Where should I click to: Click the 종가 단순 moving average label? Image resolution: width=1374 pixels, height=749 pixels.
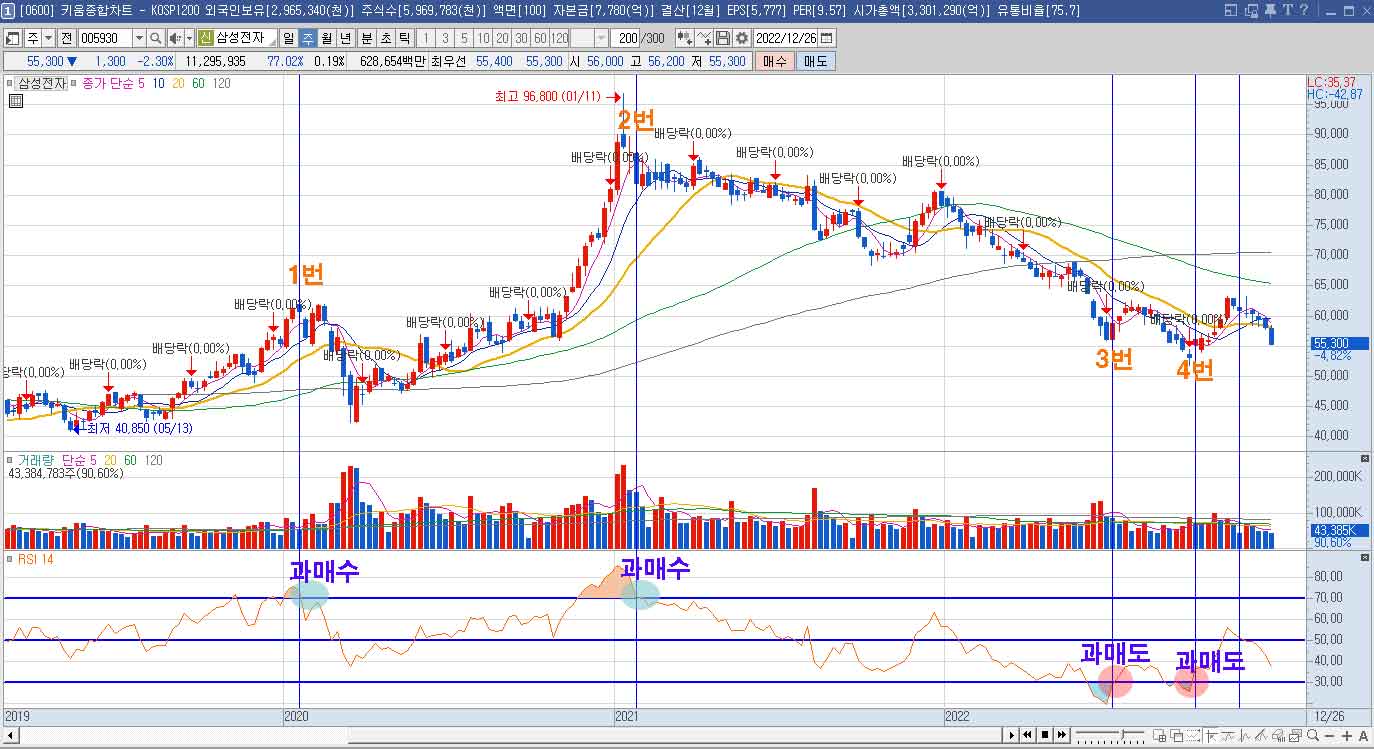[x=107, y=84]
